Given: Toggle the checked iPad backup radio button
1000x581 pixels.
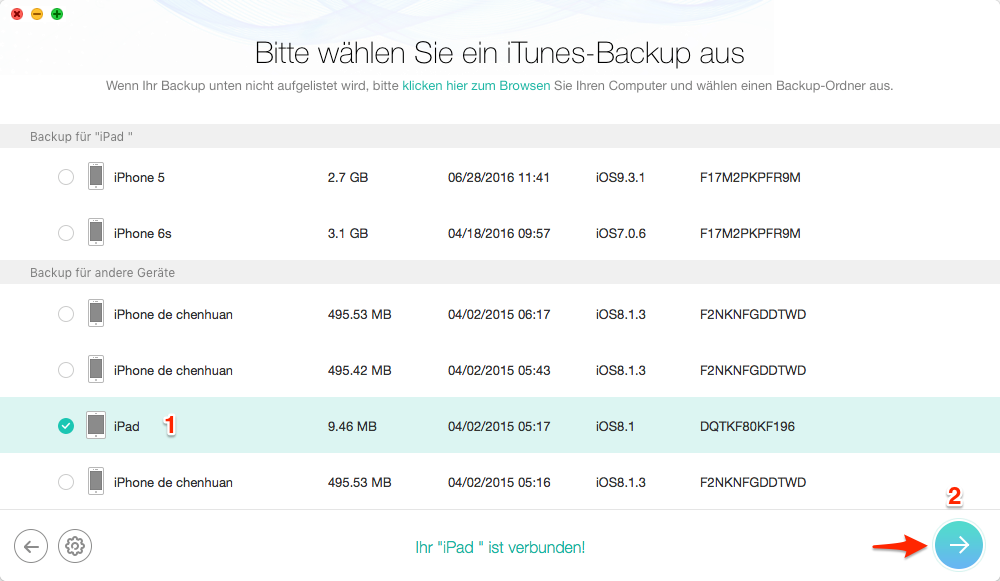Looking at the screenshot, I should (66, 426).
